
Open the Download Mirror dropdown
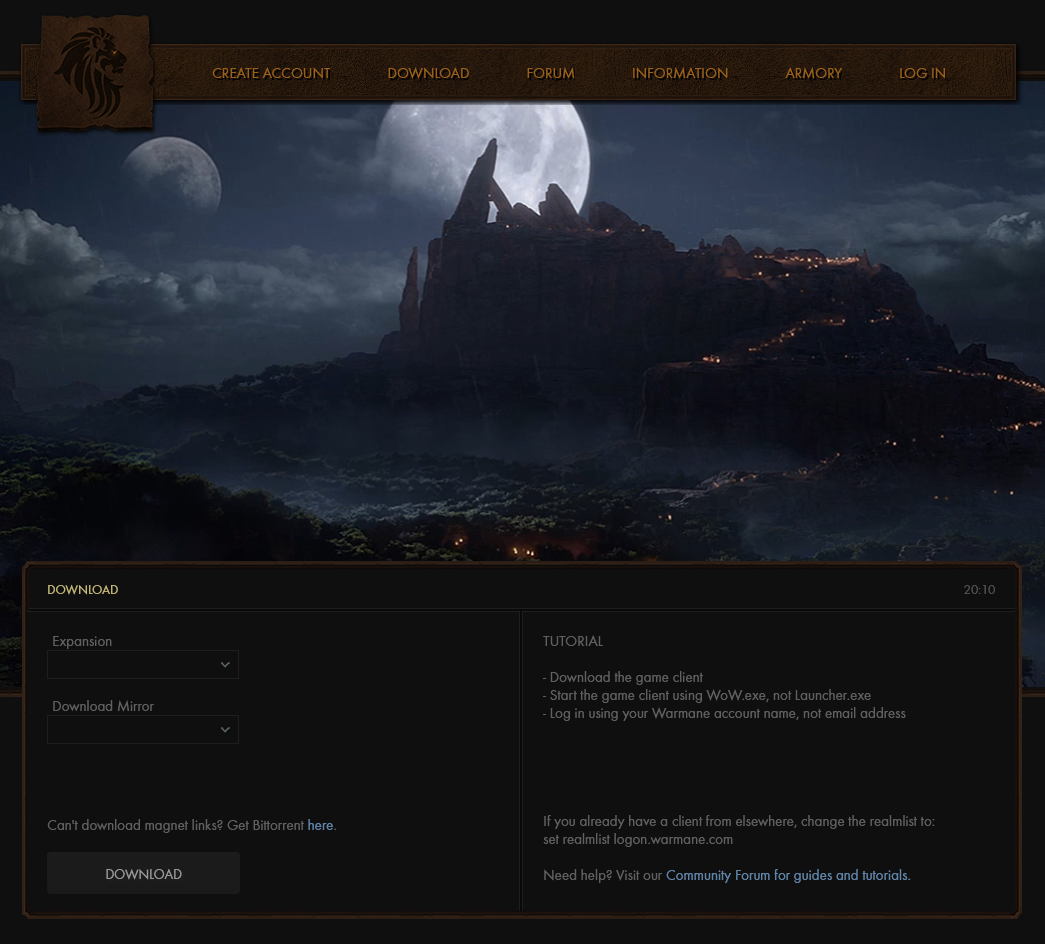[x=143, y=729]
